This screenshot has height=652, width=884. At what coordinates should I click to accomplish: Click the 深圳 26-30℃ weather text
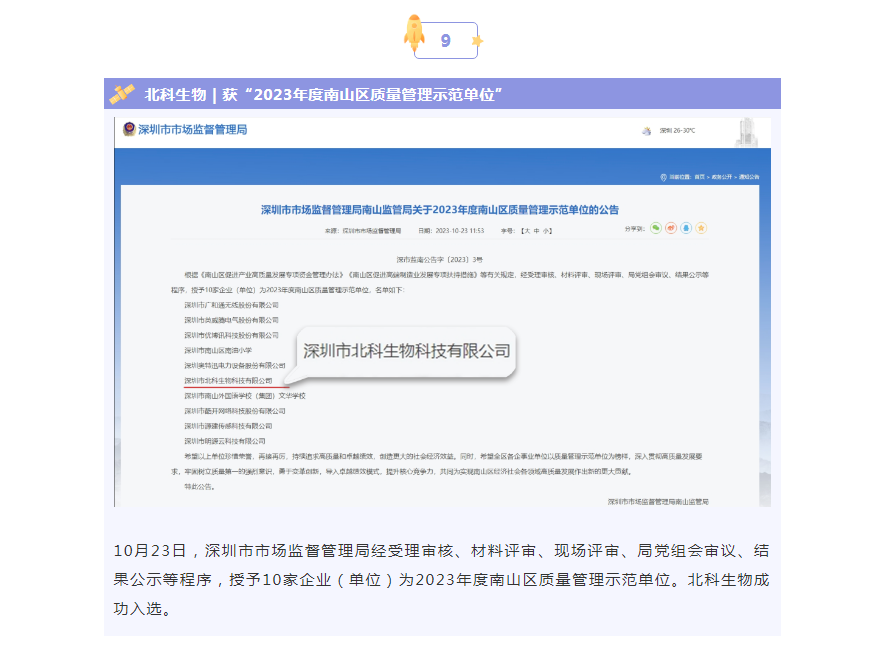677,131
